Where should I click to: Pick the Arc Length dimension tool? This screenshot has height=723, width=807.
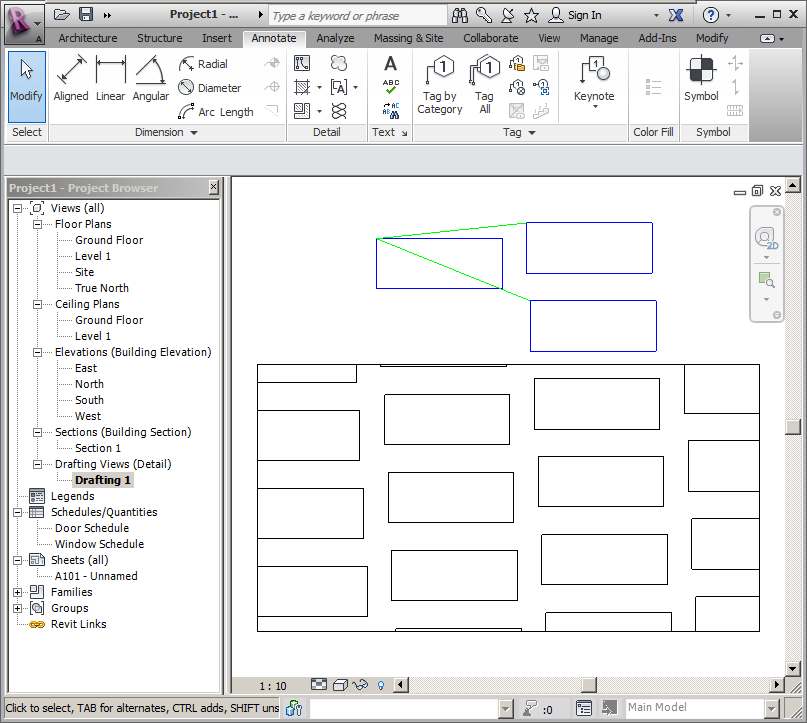tap(216, 112)
